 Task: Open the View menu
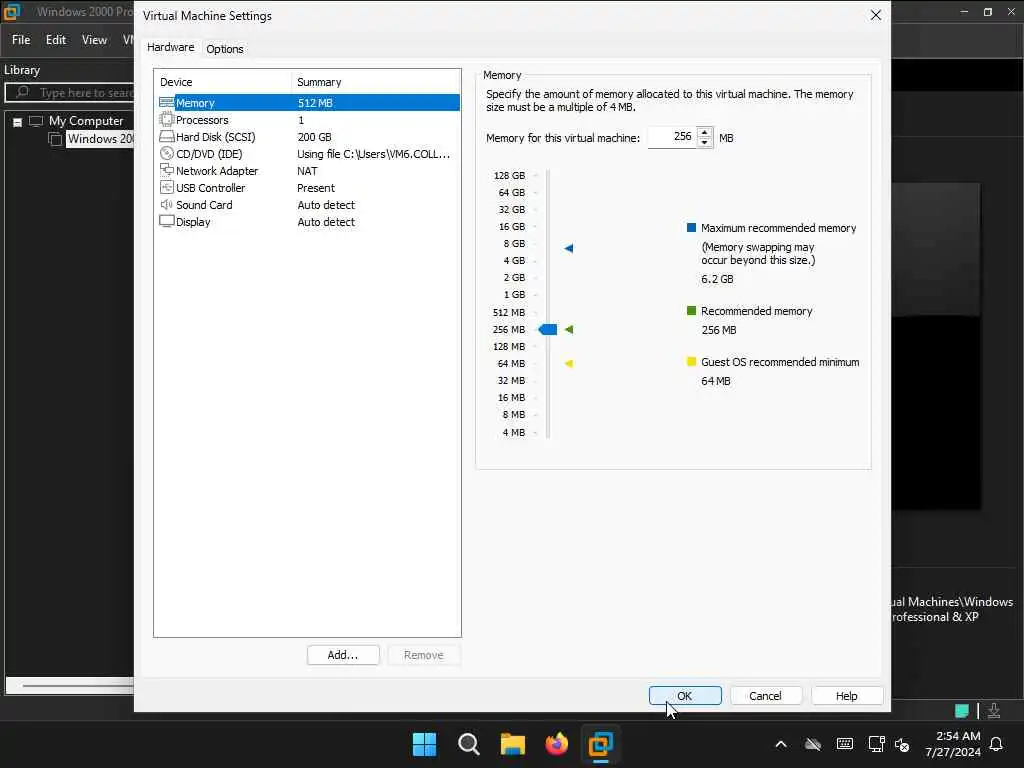pos(94,40)
